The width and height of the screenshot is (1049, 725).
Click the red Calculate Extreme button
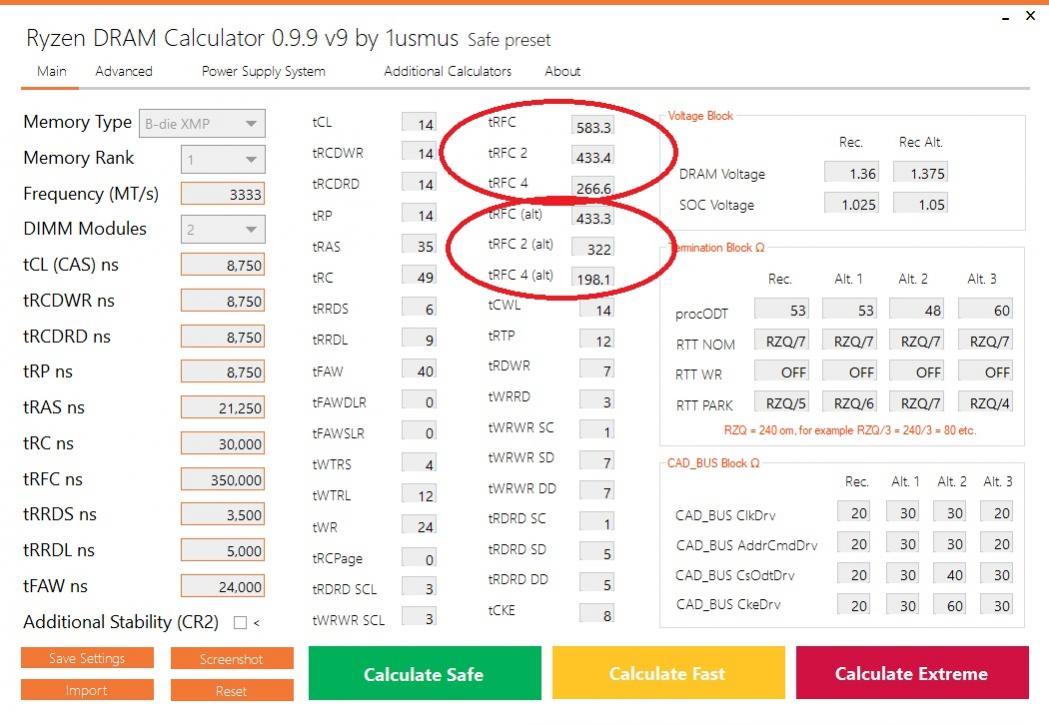(x=912, y=673)
